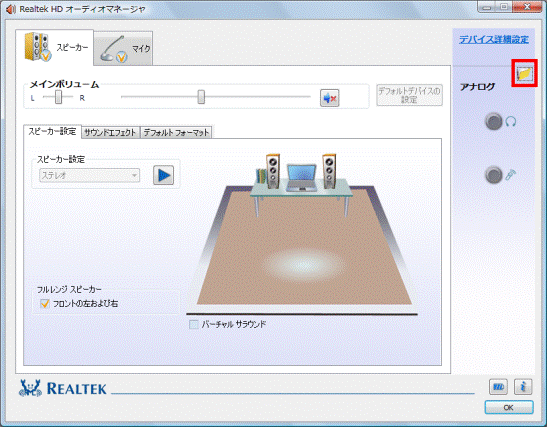Screen dimensions: 547x427
Task: Open the Speaker device tab
Action: (55, 47)
